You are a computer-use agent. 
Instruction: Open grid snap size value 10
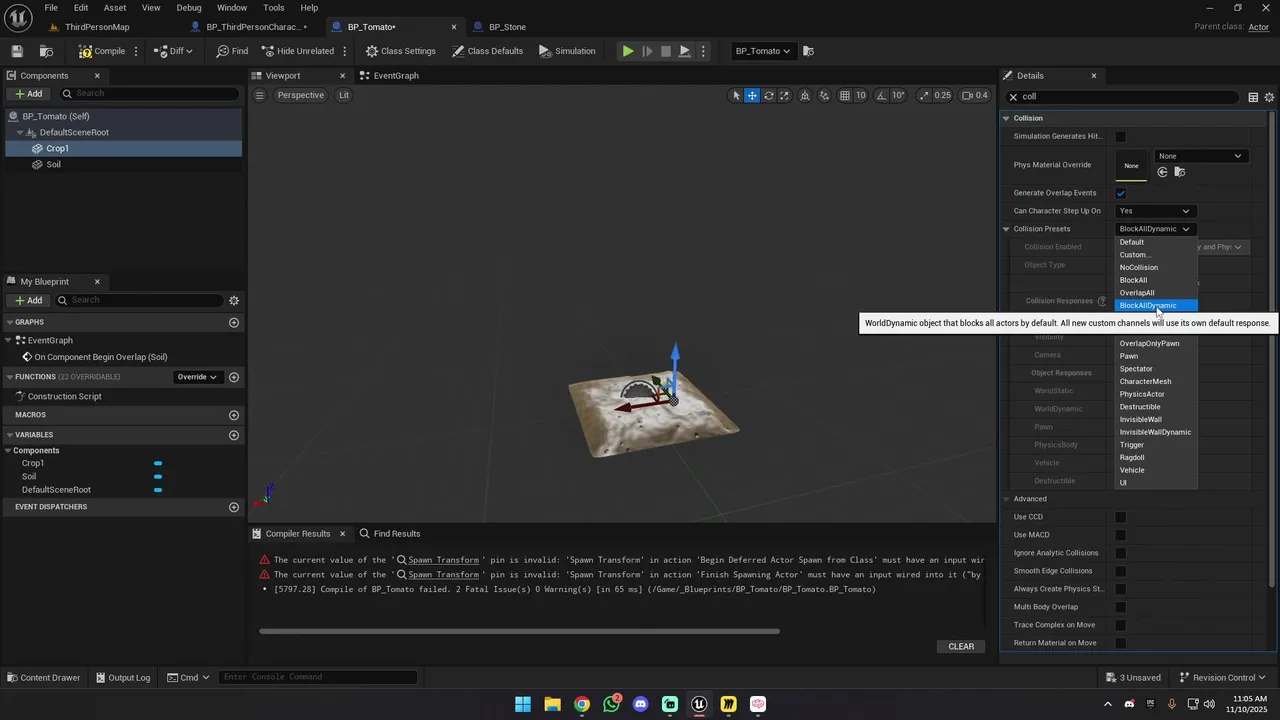(860, 95)
